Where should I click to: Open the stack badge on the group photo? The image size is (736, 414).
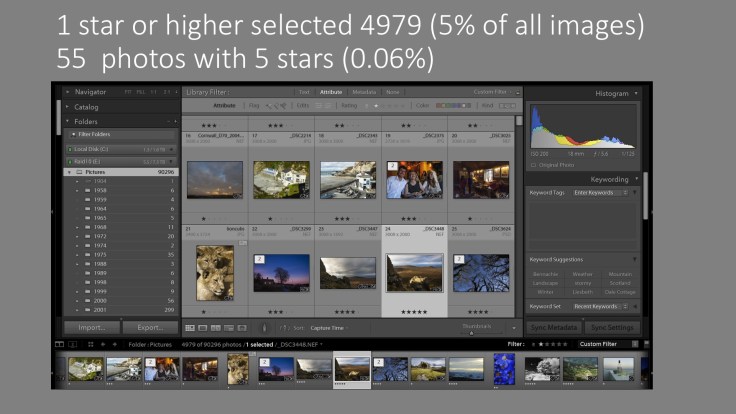[392, 166]
